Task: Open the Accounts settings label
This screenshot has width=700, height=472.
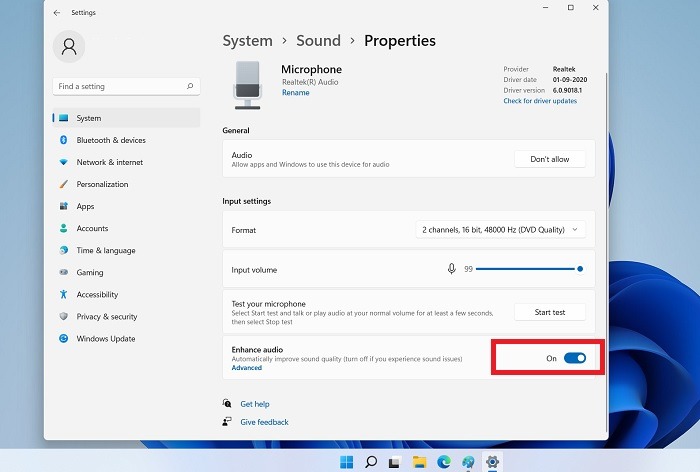Action: (x=92, y=228)
